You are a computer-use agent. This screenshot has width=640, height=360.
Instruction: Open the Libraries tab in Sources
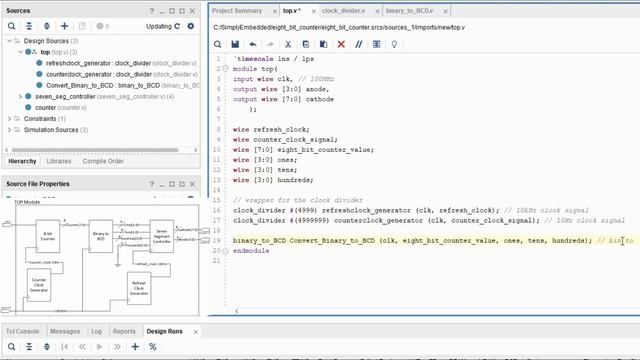59,161
